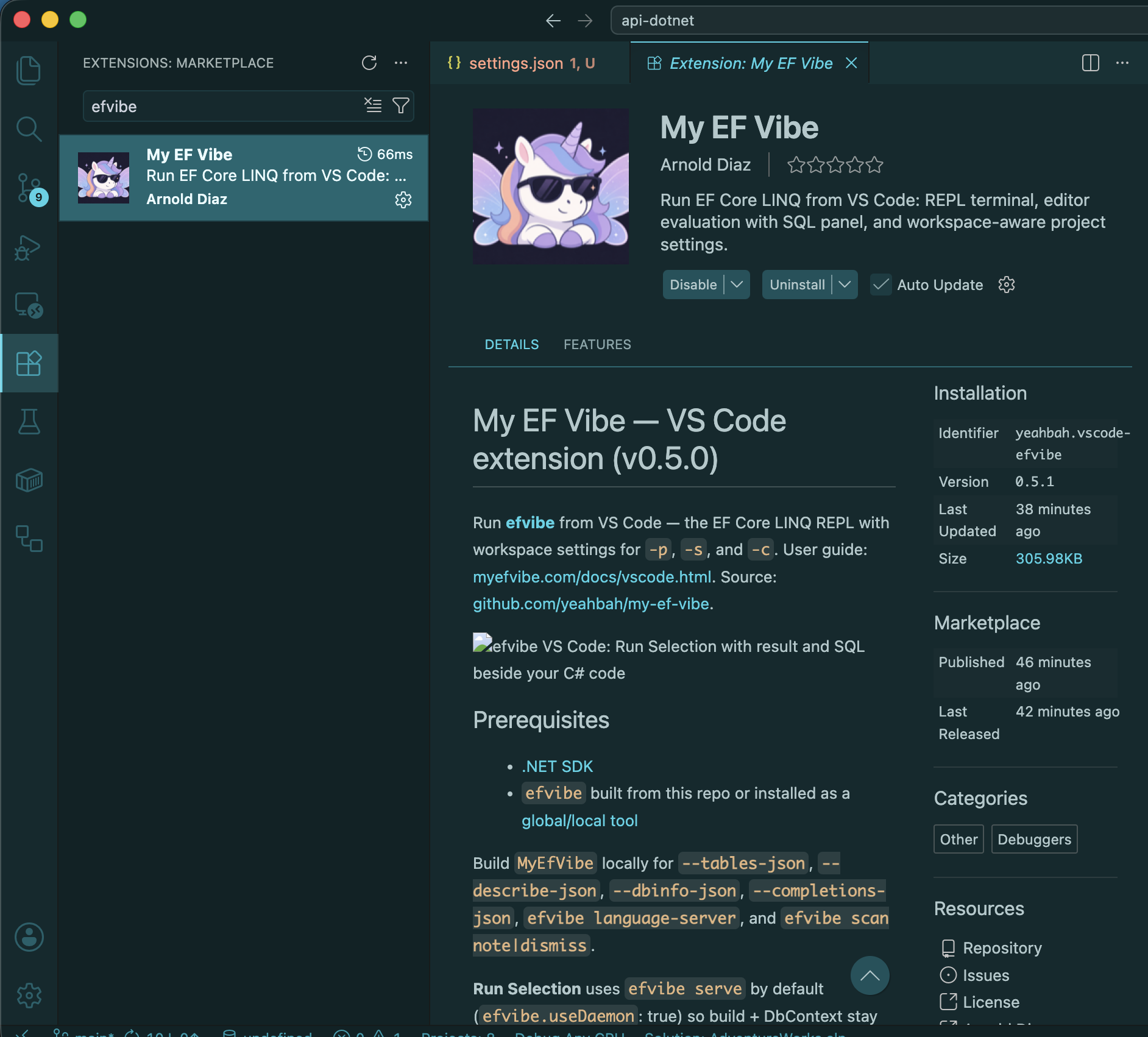Click the 66ms activation time indicator
The width and height of the screenshot is (1148, 1037).
click(385, 154)
